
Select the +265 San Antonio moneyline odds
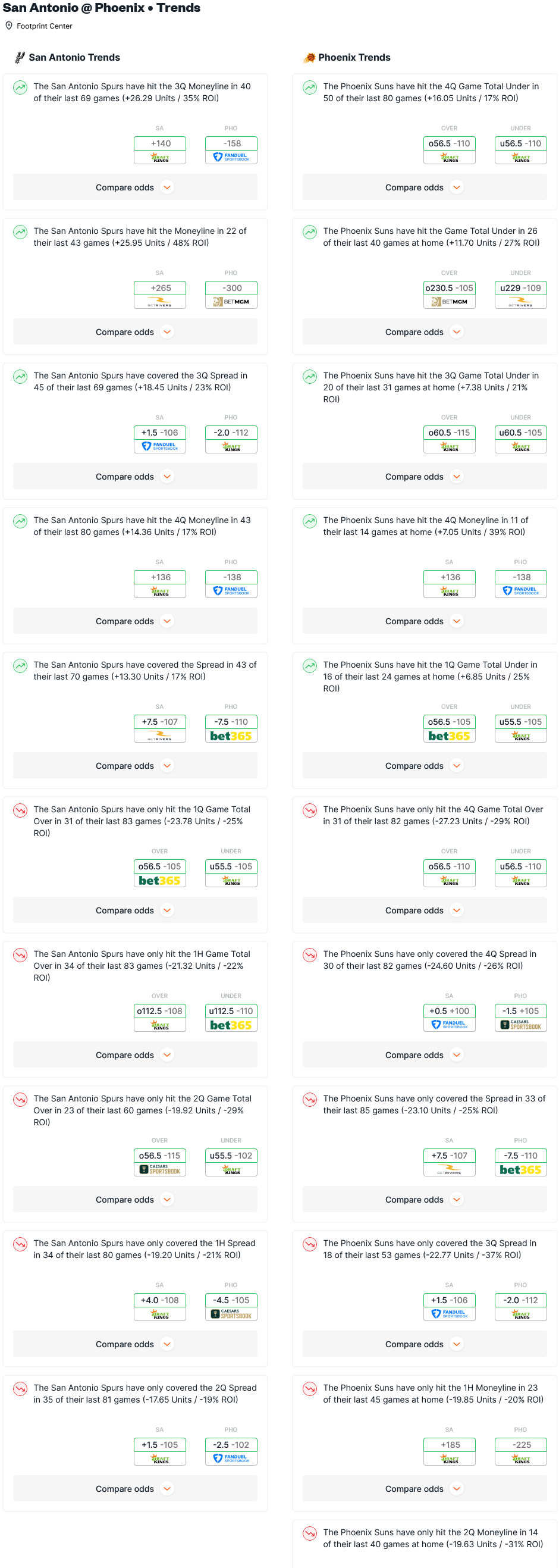160,288
